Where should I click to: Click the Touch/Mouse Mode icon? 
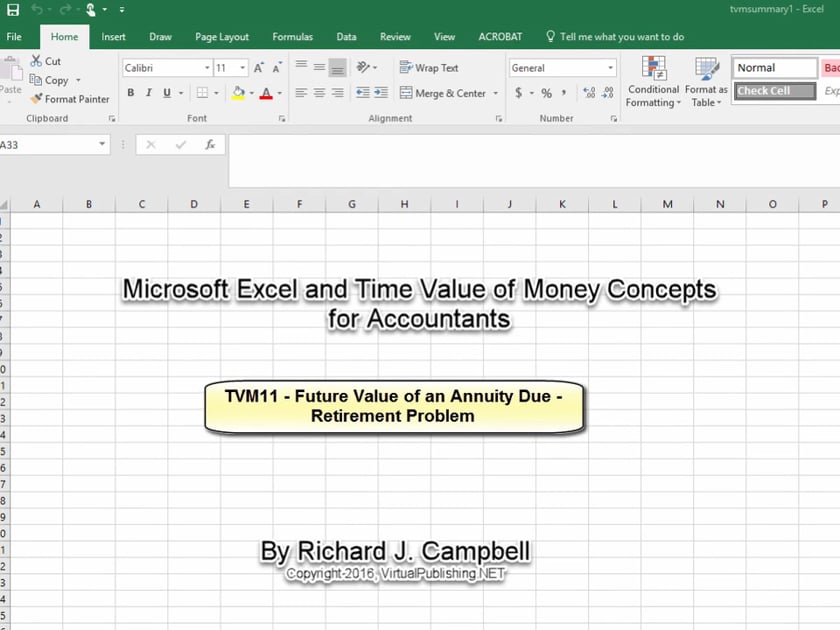pos(91,9)
